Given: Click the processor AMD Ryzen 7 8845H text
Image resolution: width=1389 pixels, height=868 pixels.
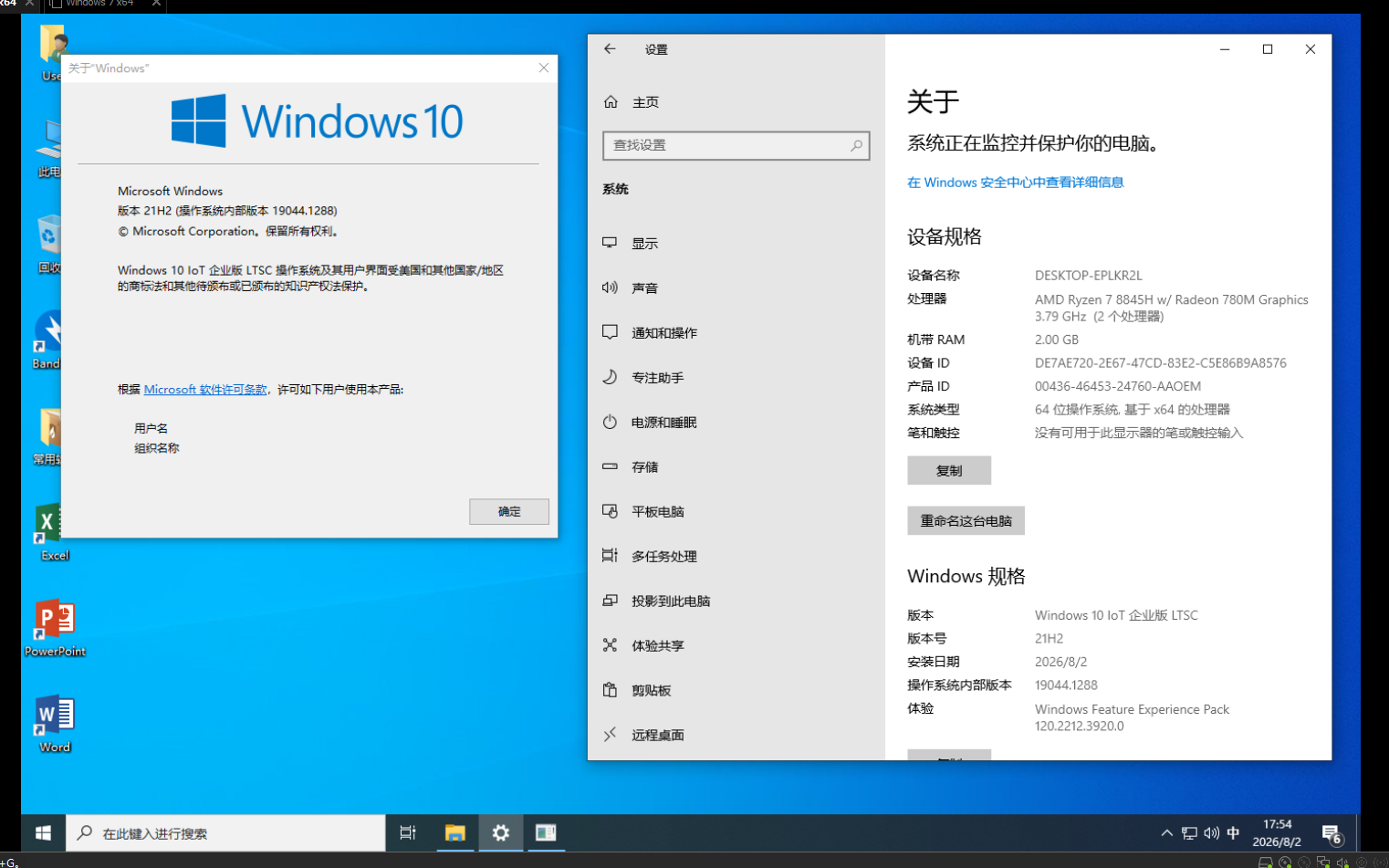Looking at the screenshot, I should [x=1171, y=308].
